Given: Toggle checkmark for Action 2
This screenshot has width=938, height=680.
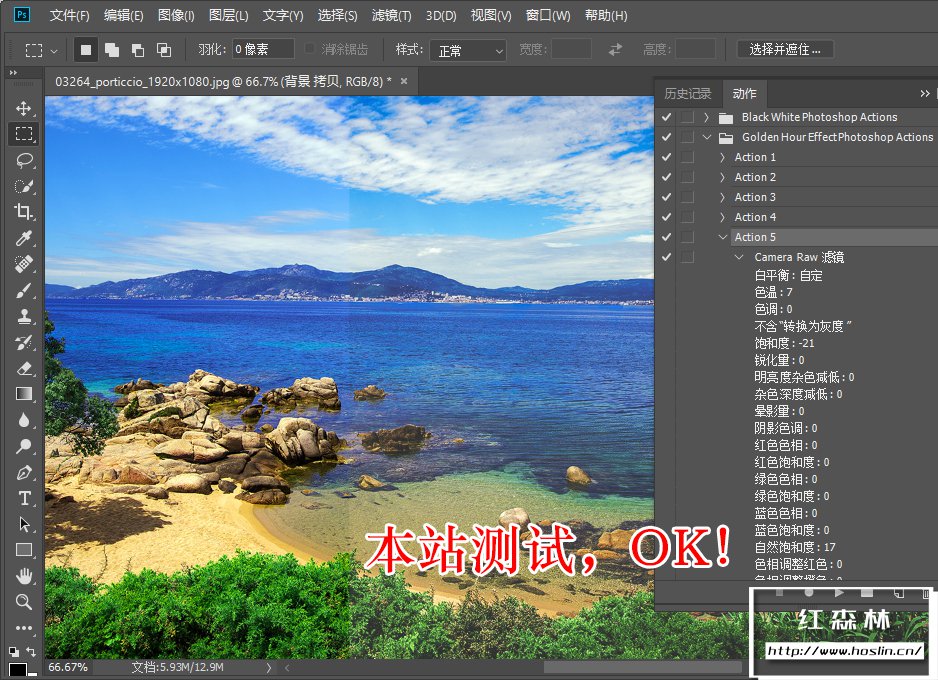Looking at the screenshot, I should [x=666, y=177].
